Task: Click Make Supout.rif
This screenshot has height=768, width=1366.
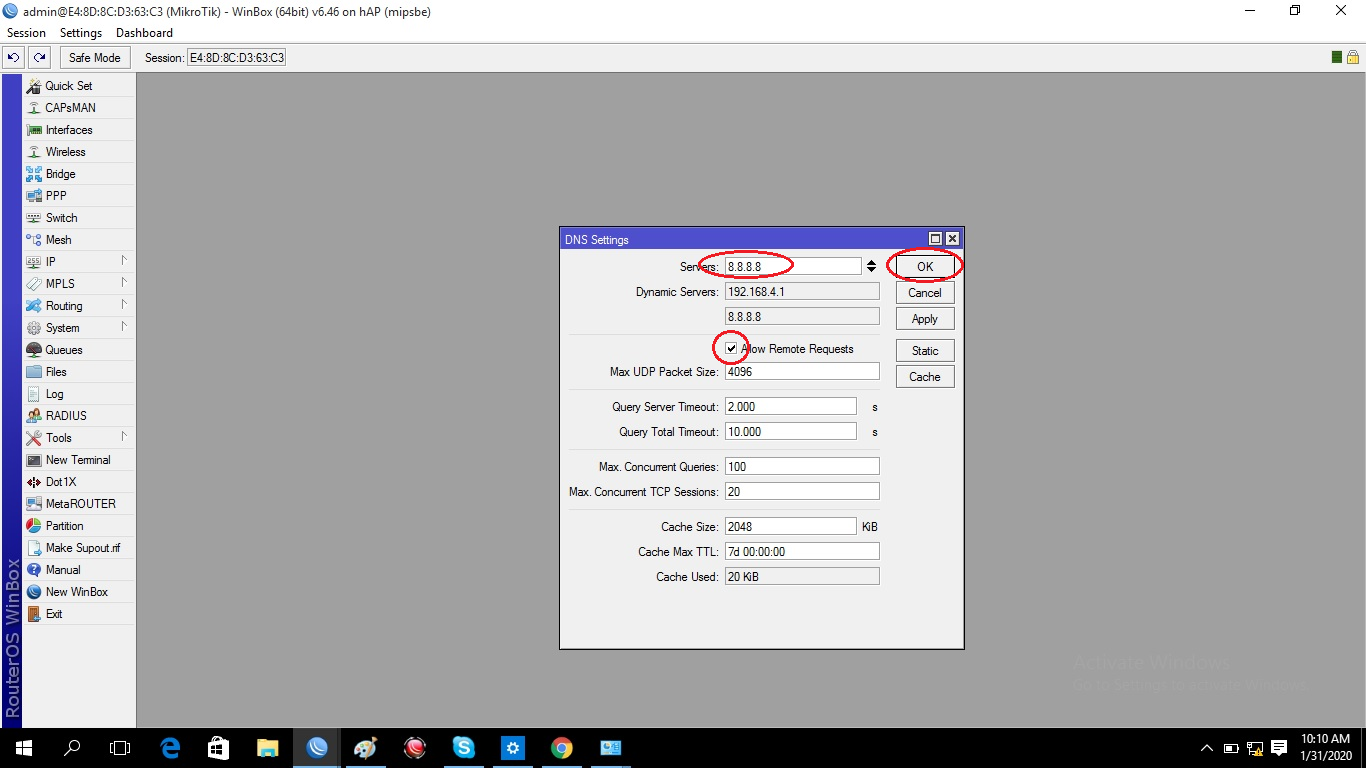Action: tap(79, 548)
